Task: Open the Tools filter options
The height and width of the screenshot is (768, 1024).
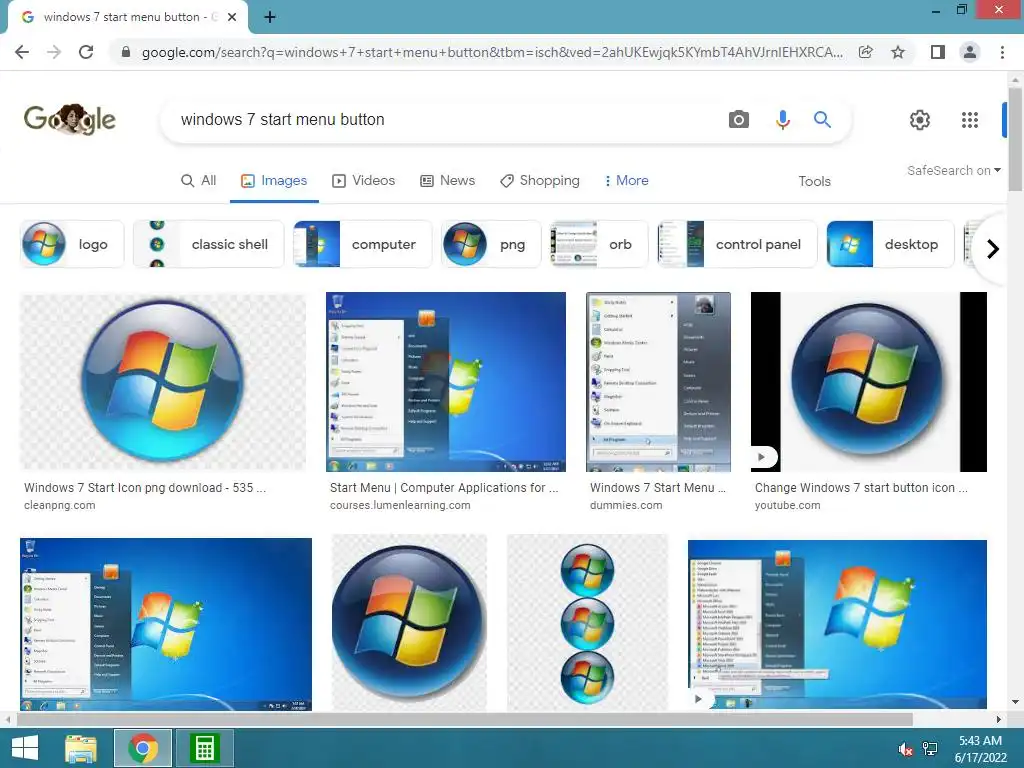Action: pyautogui.click(x=814, y=182)
